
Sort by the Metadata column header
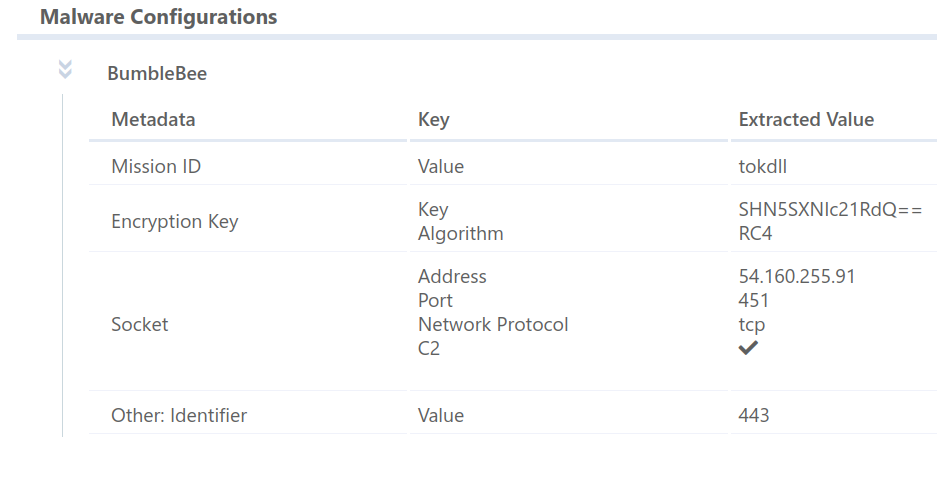[153, 120]
